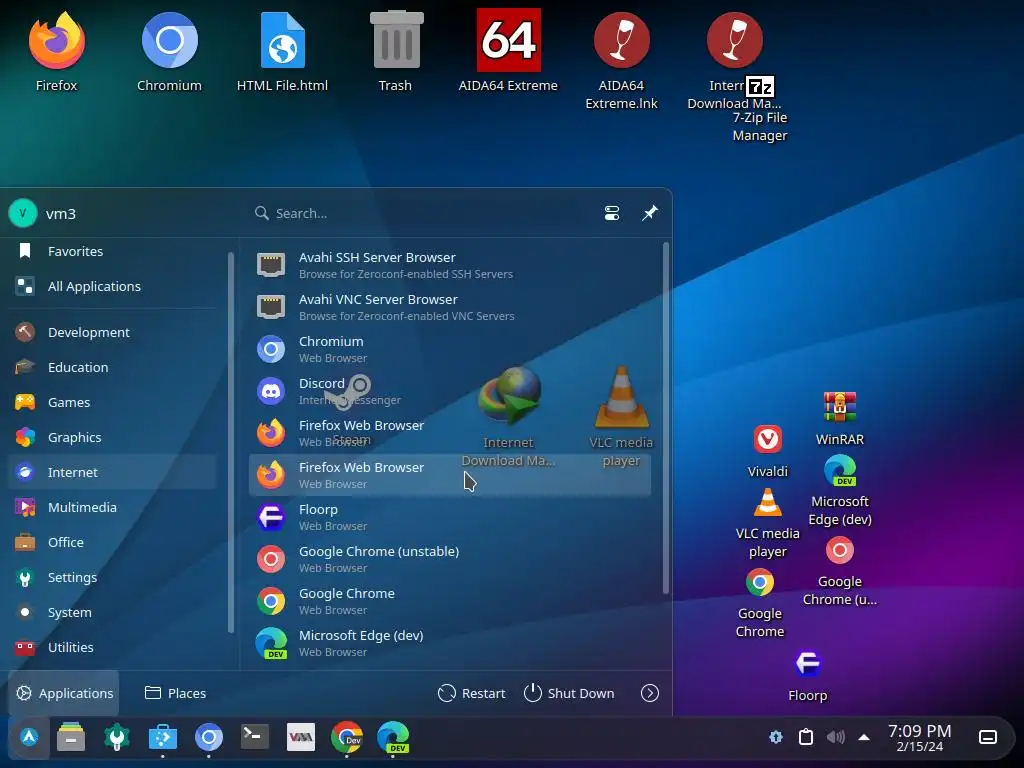Launch Microsoft Edge (dev) list entry
1024x768 pixels.
pyautogui.click(x=450, y=643)
